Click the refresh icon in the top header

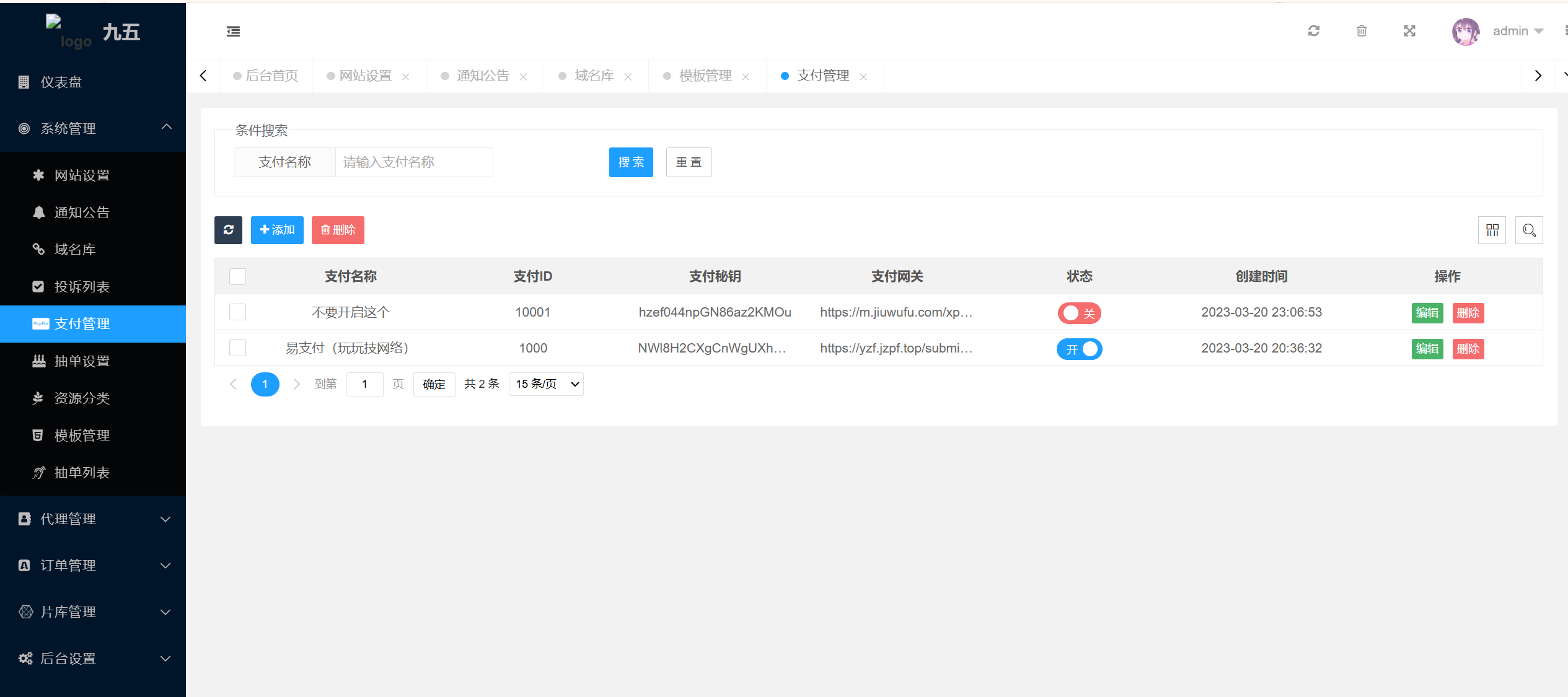point(1313,31)
